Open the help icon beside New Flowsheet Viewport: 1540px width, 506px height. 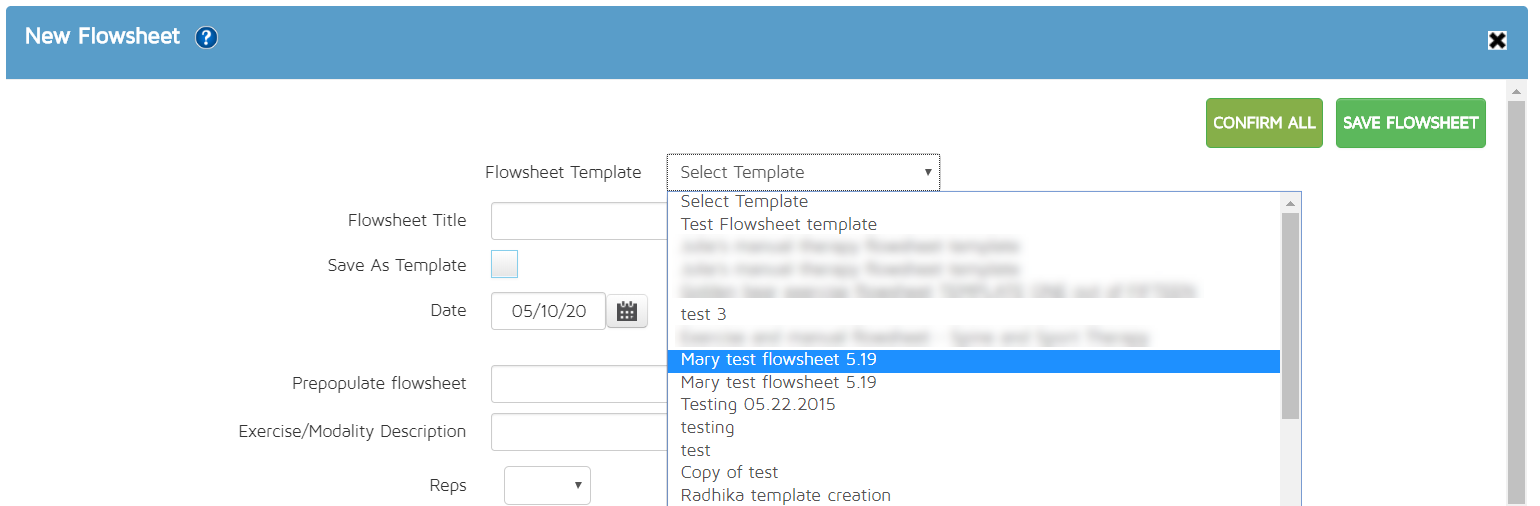point(207,38)
